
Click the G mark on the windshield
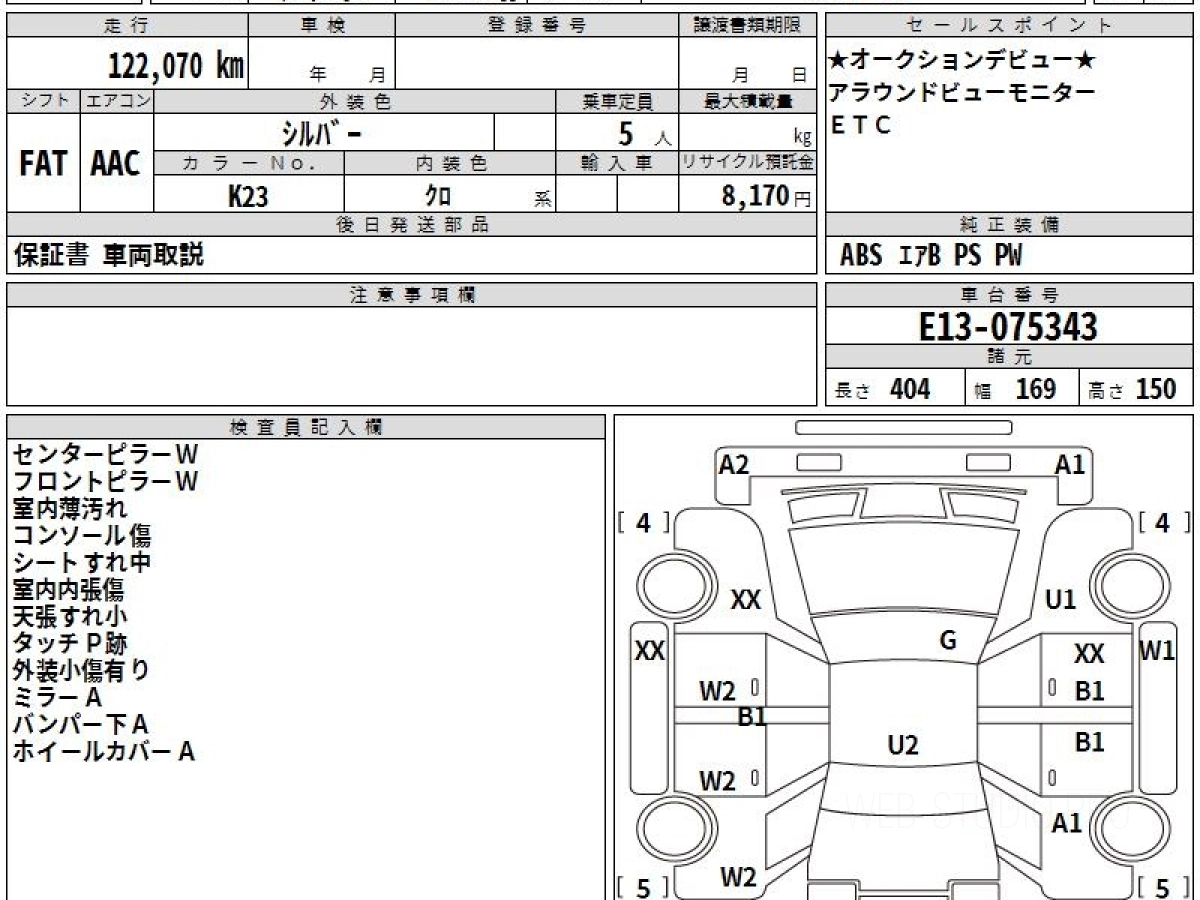tap(948, 641)
